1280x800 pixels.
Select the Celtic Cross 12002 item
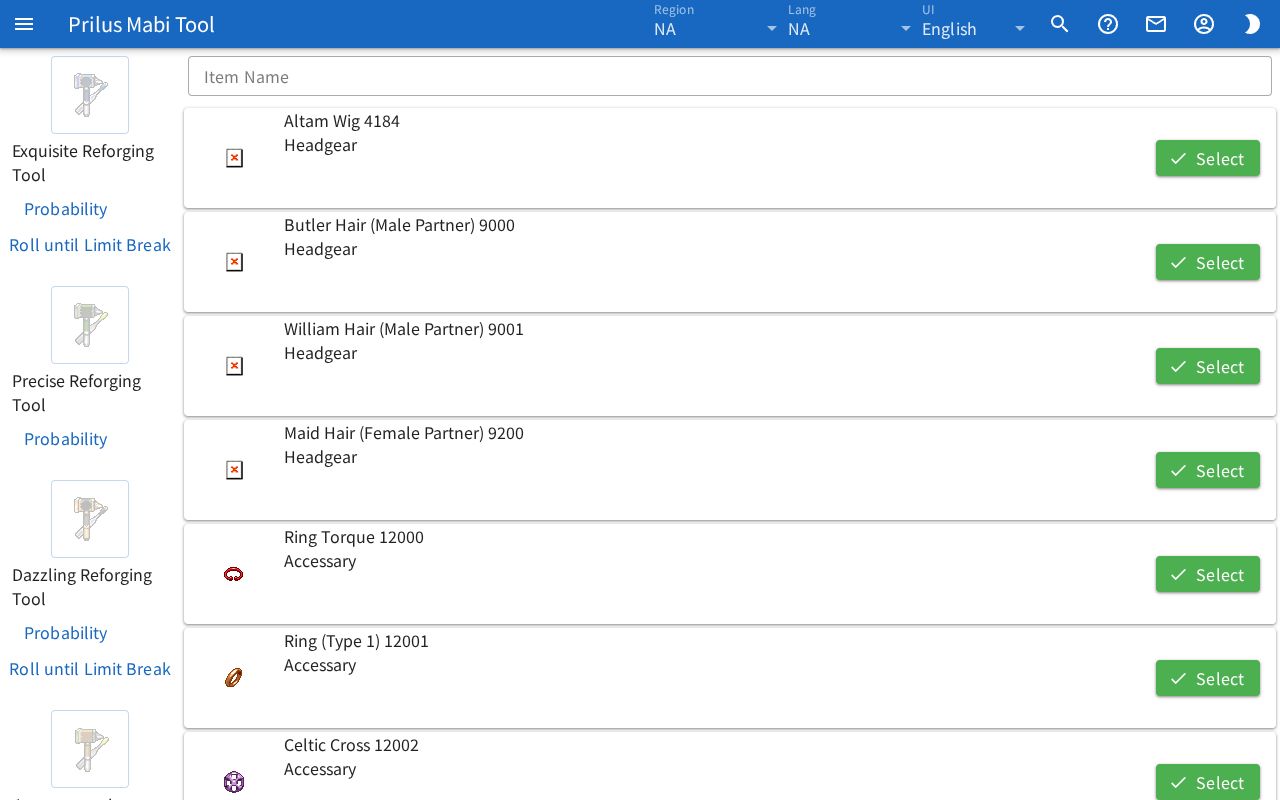[x=1208, y=782]
